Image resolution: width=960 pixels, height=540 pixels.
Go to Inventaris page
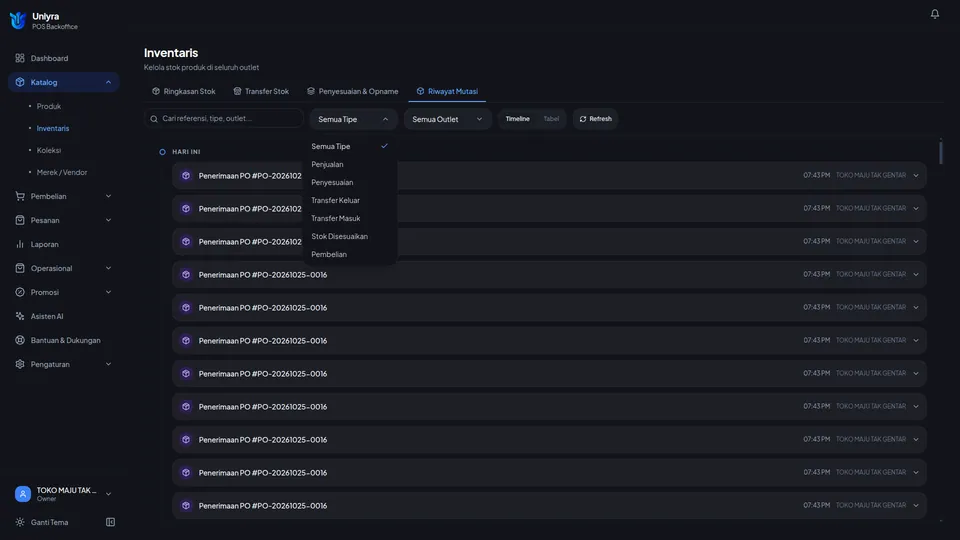[53, 128]
